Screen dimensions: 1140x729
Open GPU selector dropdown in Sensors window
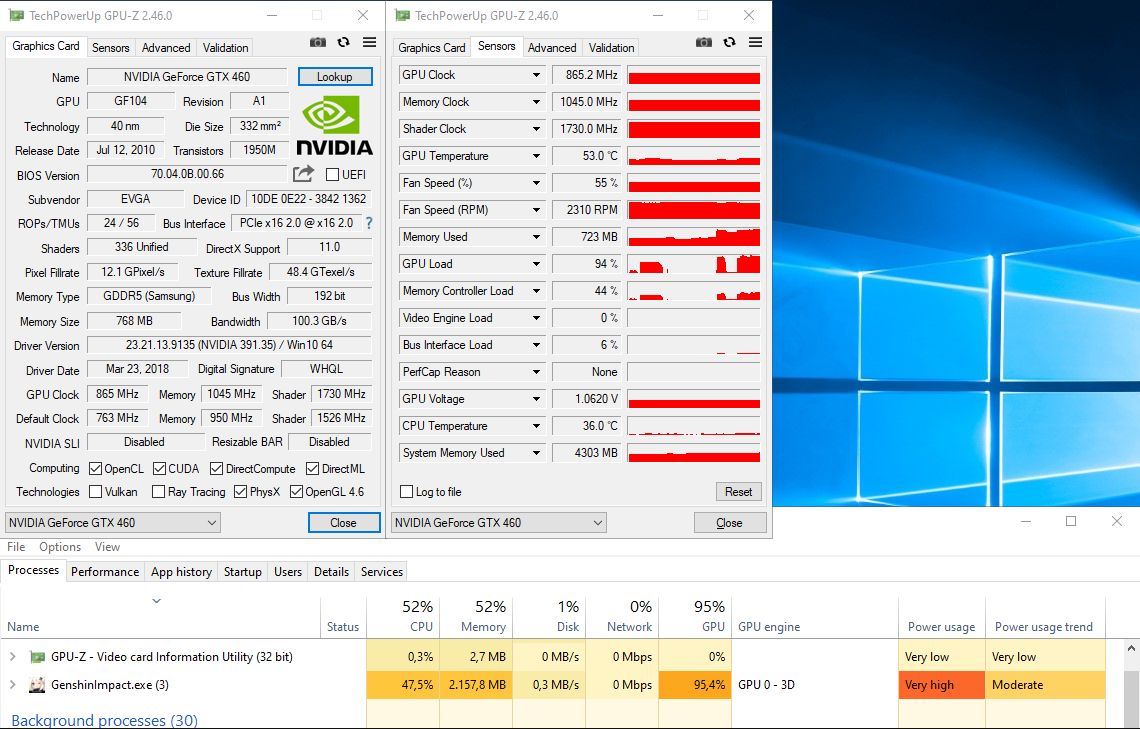(x=499, y=523)
